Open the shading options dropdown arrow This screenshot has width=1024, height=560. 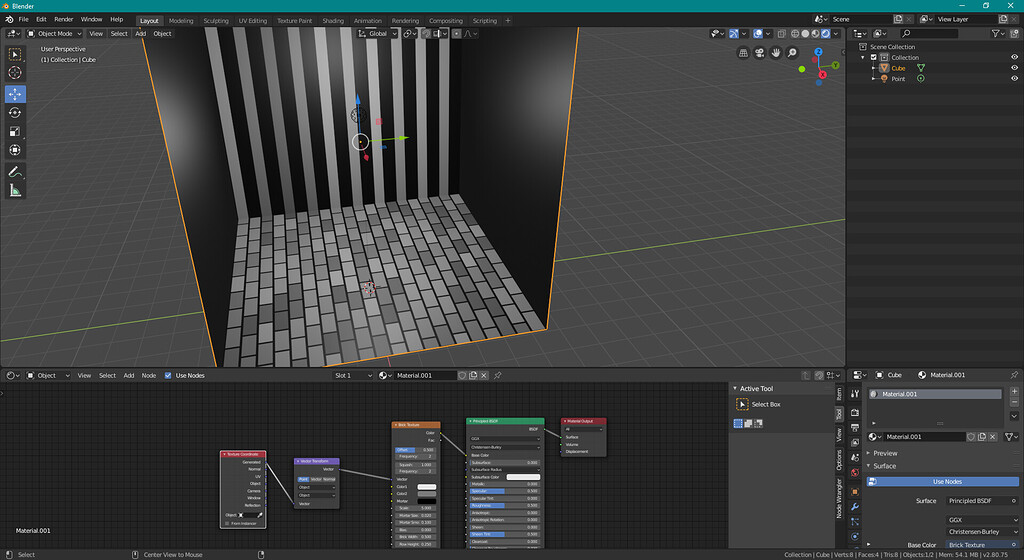click(836, 33)
